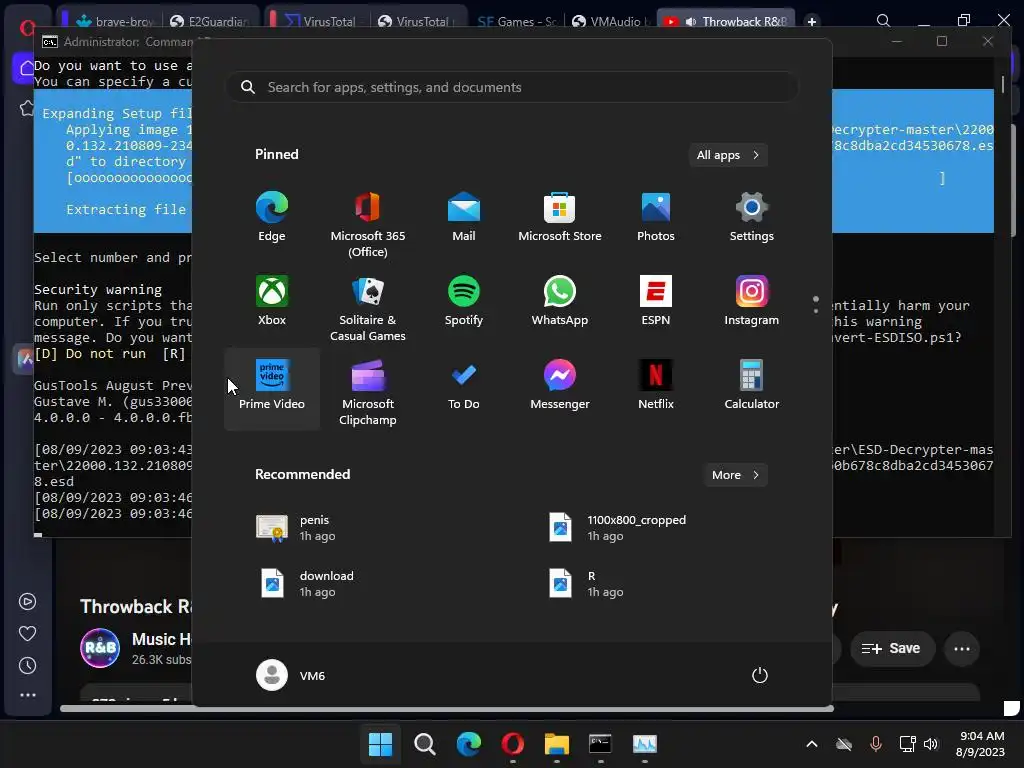Image resolution: width=1024 pixels, height=768 pixels.
Task: Open Settings from pinned apps
Action: (752, 217)
